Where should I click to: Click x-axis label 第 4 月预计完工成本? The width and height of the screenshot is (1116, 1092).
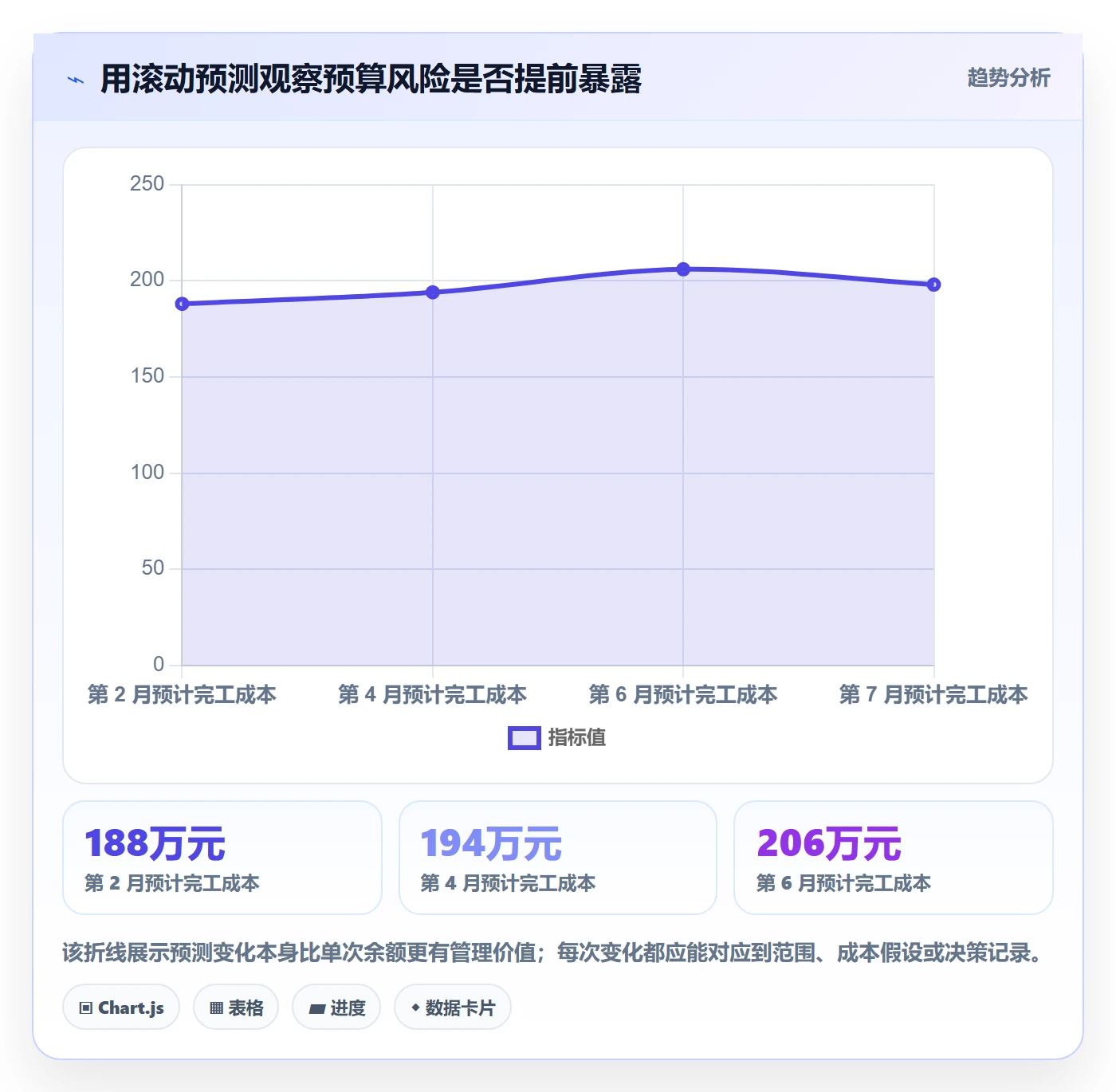pos(433,695)
